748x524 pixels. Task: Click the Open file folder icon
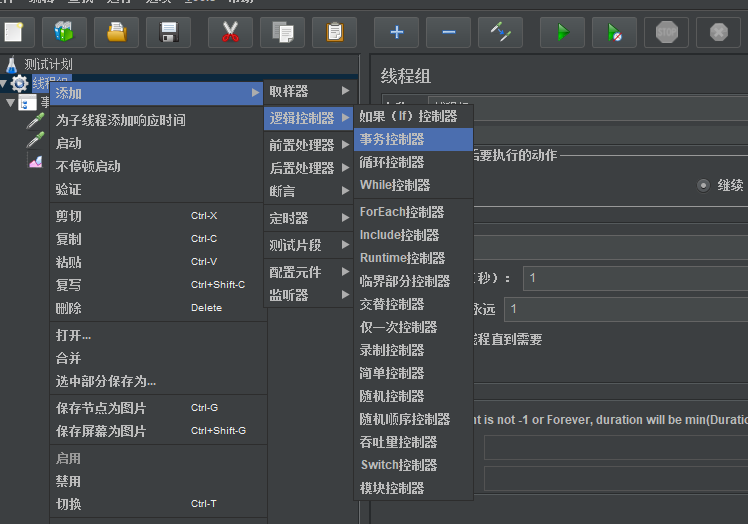[116, 32]
